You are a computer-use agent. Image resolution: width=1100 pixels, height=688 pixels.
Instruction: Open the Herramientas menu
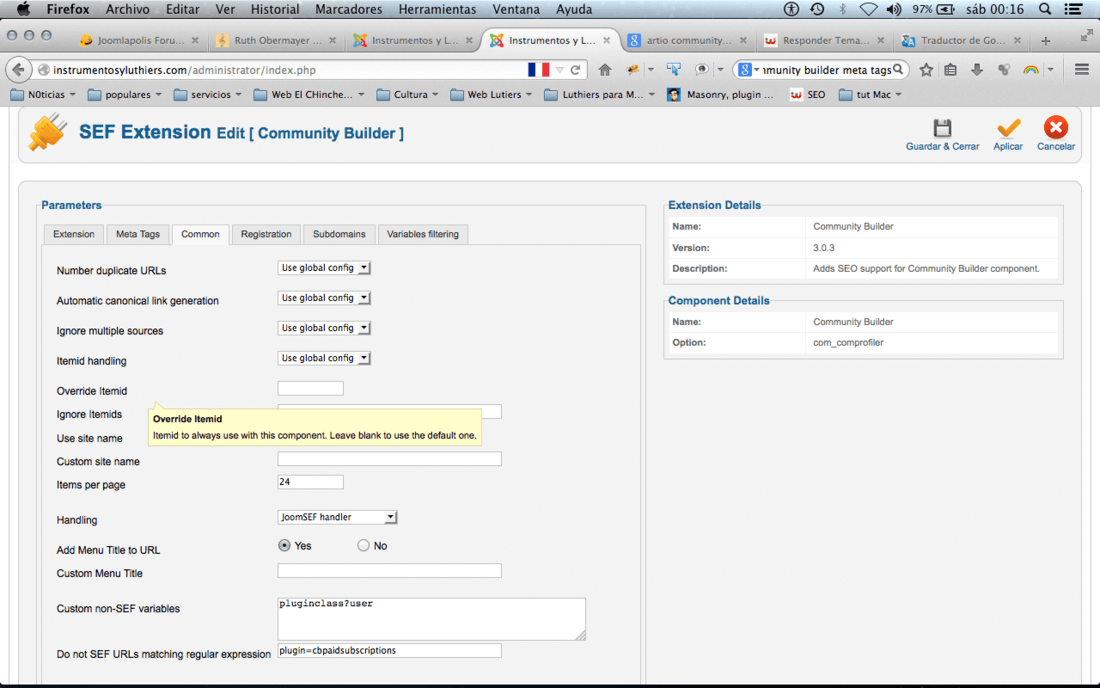437,9
